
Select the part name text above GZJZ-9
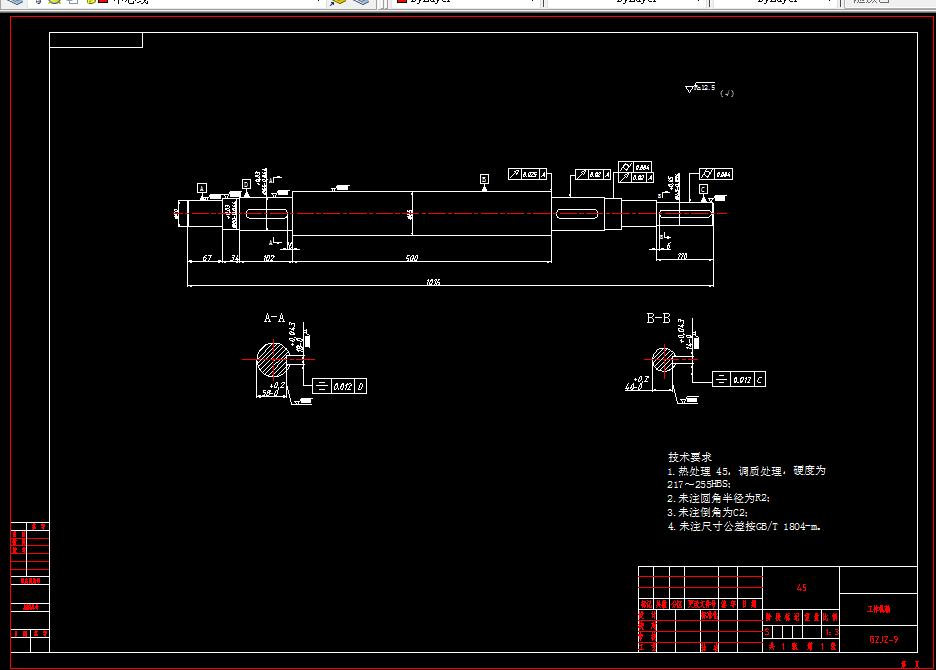pos(879,609)
